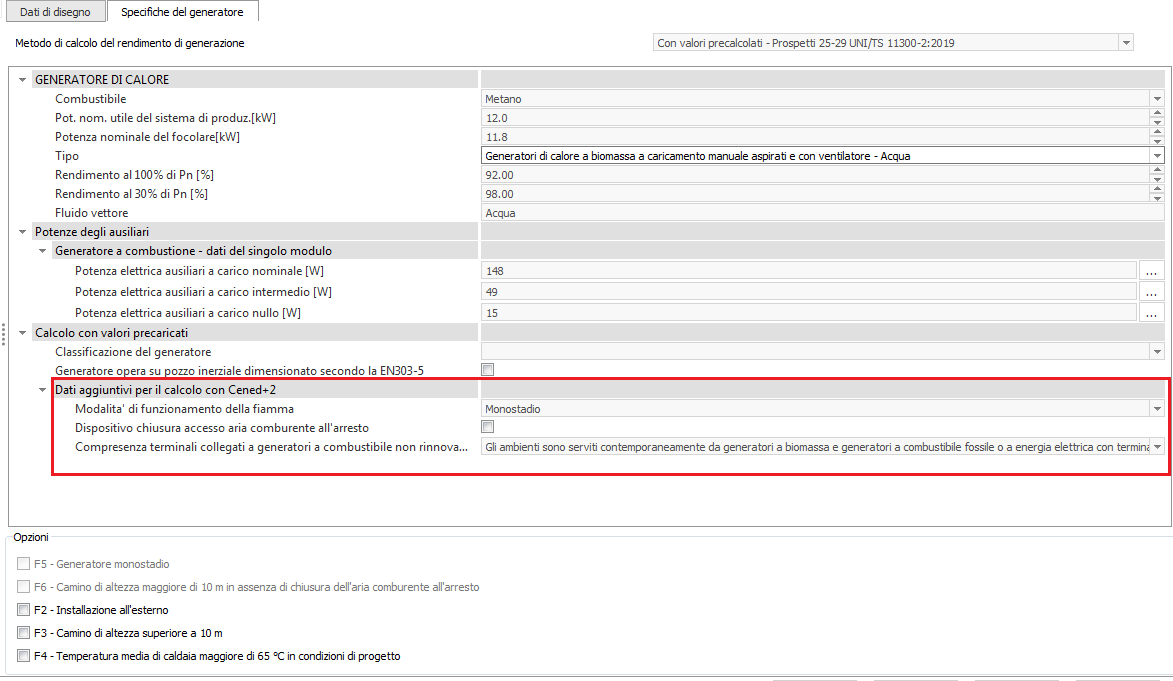1173x681 pixels.
Task: Enable Dispositivo chiusura accesso aria comburente checkbox
Action: pos(488,428)
